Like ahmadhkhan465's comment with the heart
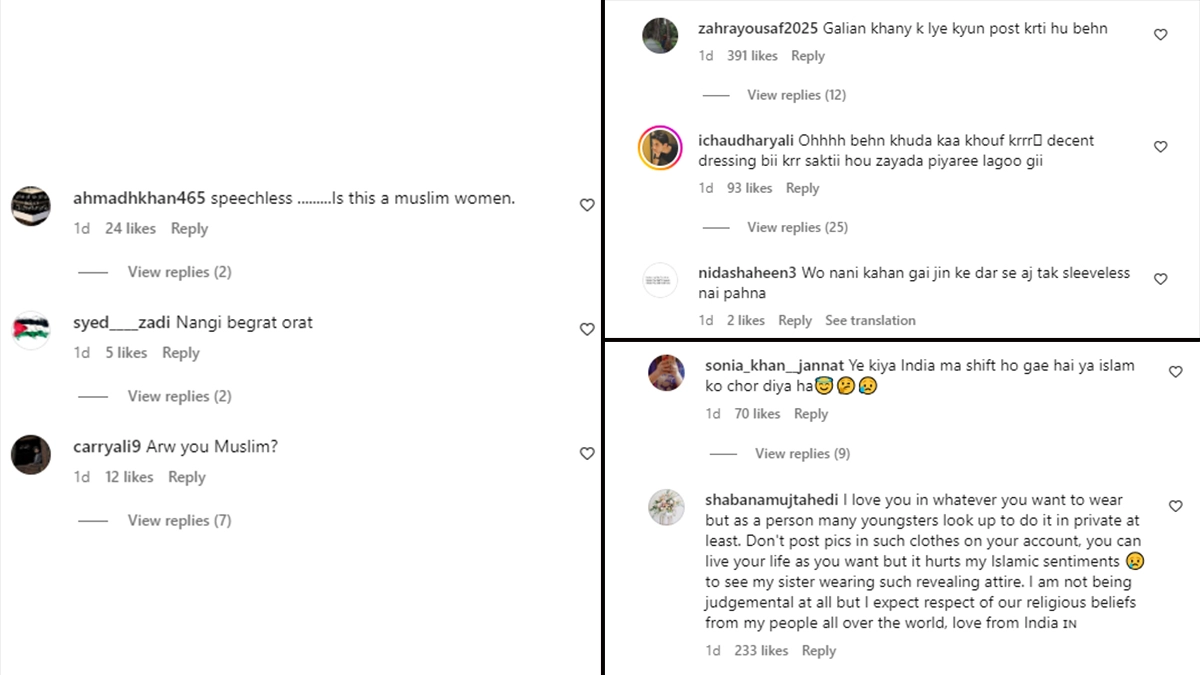 point(587,205)
